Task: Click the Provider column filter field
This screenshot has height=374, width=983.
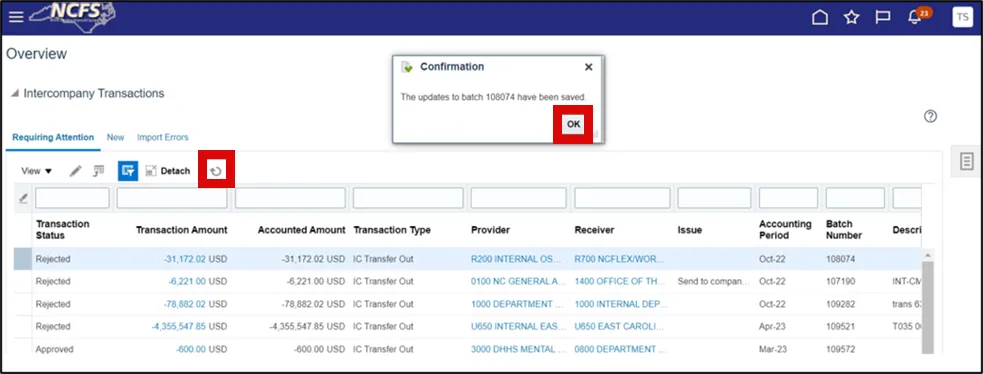Action: point(518,198)
